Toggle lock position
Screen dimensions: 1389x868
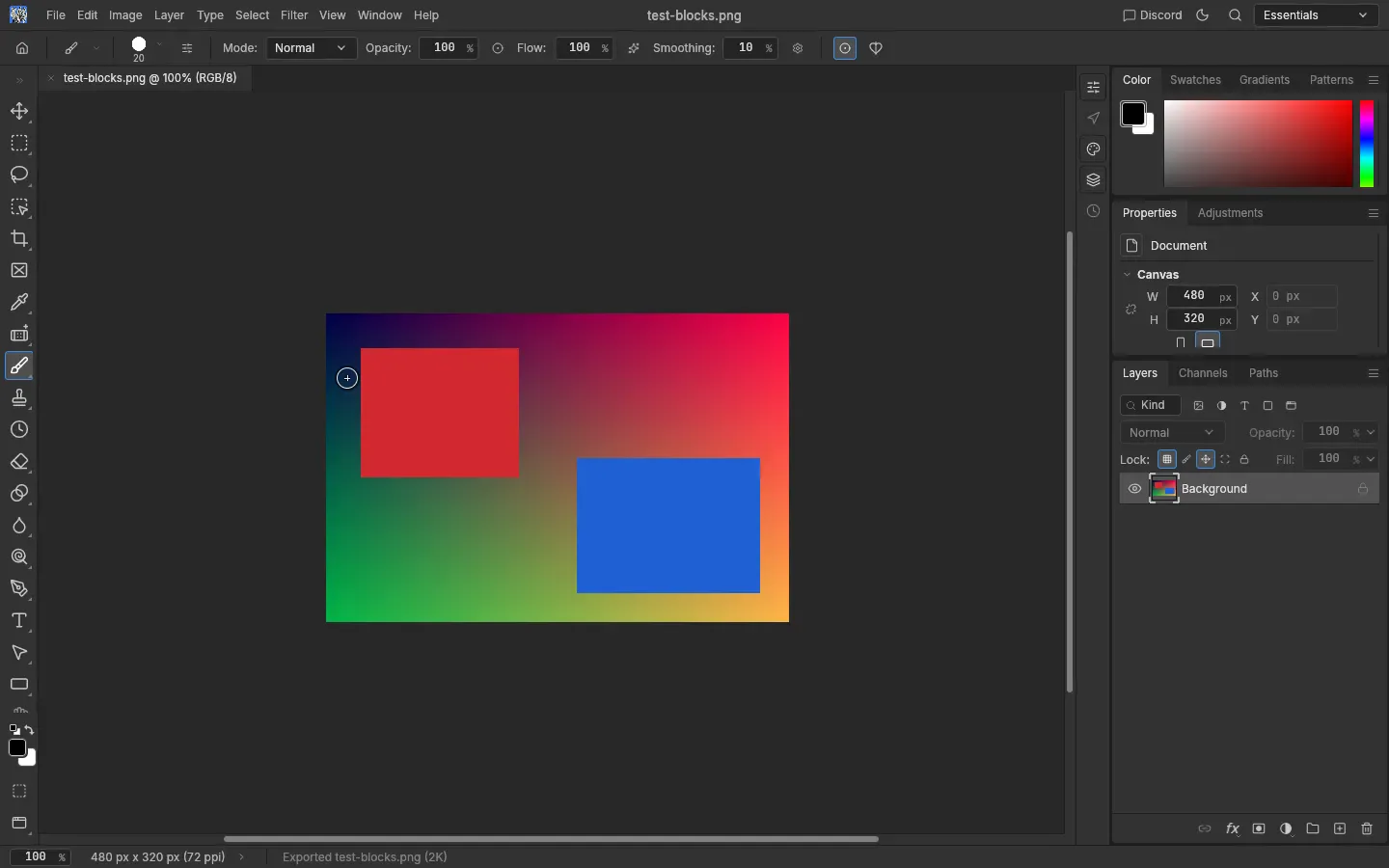click(1206, 459)
